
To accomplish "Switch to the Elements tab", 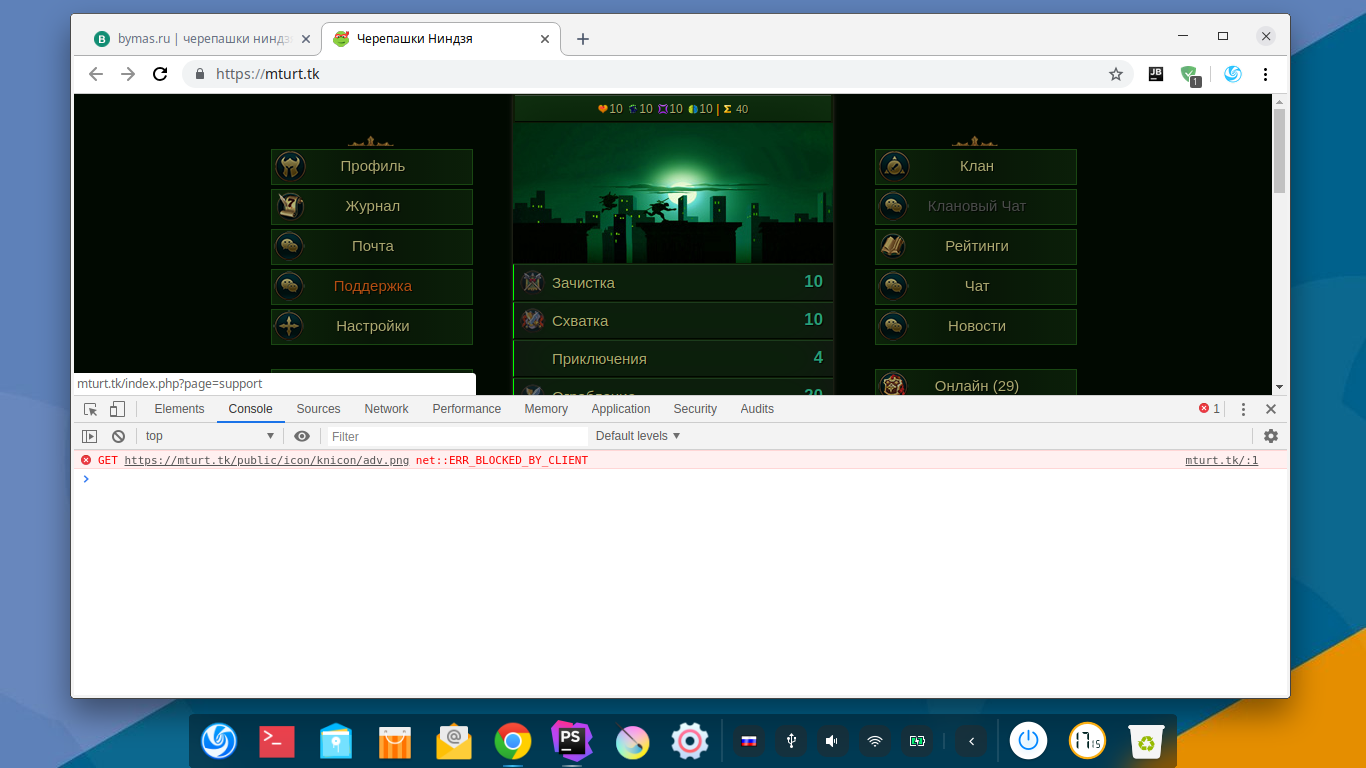I will [179, 409].
